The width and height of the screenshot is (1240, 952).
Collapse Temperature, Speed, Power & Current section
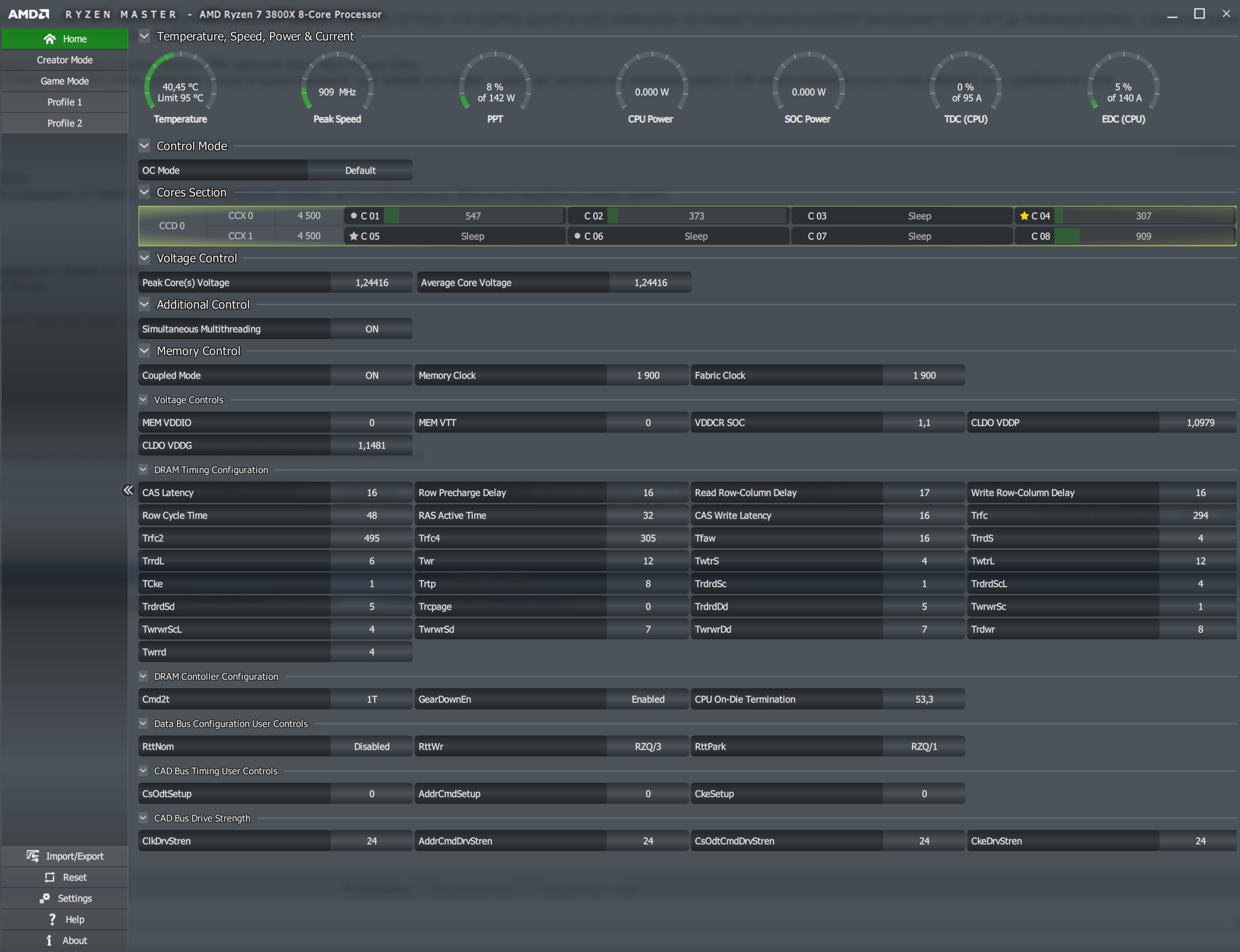pos(145,36)
